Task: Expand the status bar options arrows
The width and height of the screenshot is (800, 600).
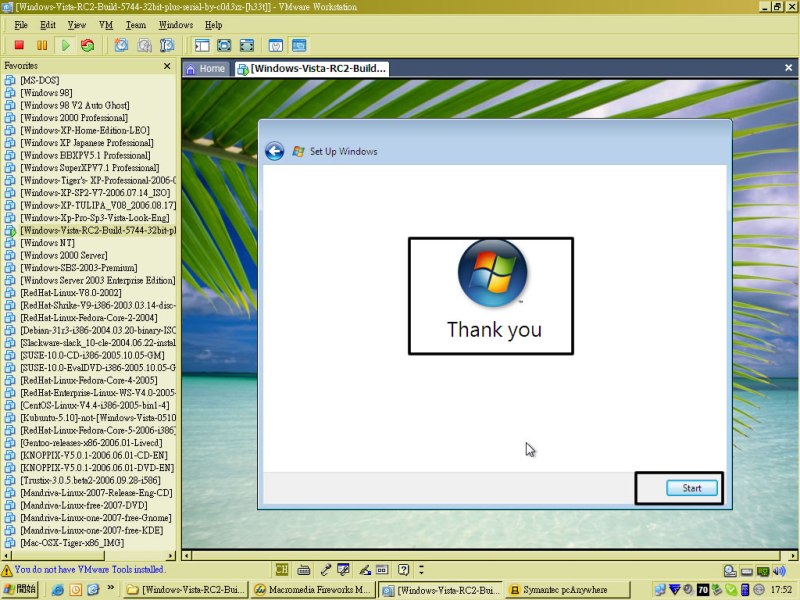Action: tap(421, 569)
